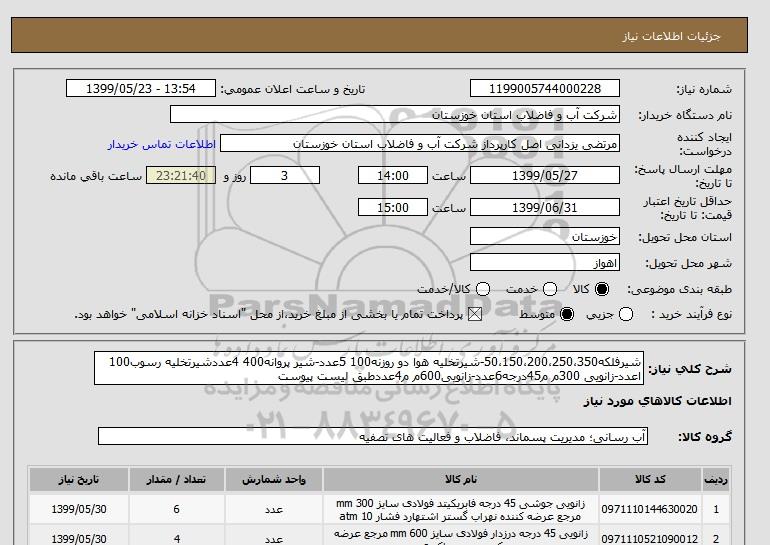This screenshot has width=770, height=545.
Task: Click product code 0971110144630020
Action: [x=649, y=509]
